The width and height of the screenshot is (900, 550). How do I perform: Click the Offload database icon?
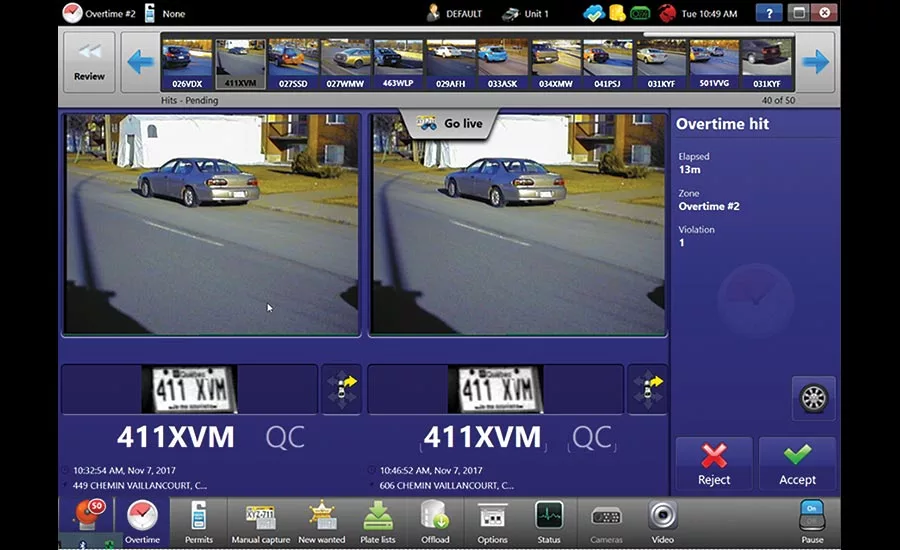click(435, 521)
